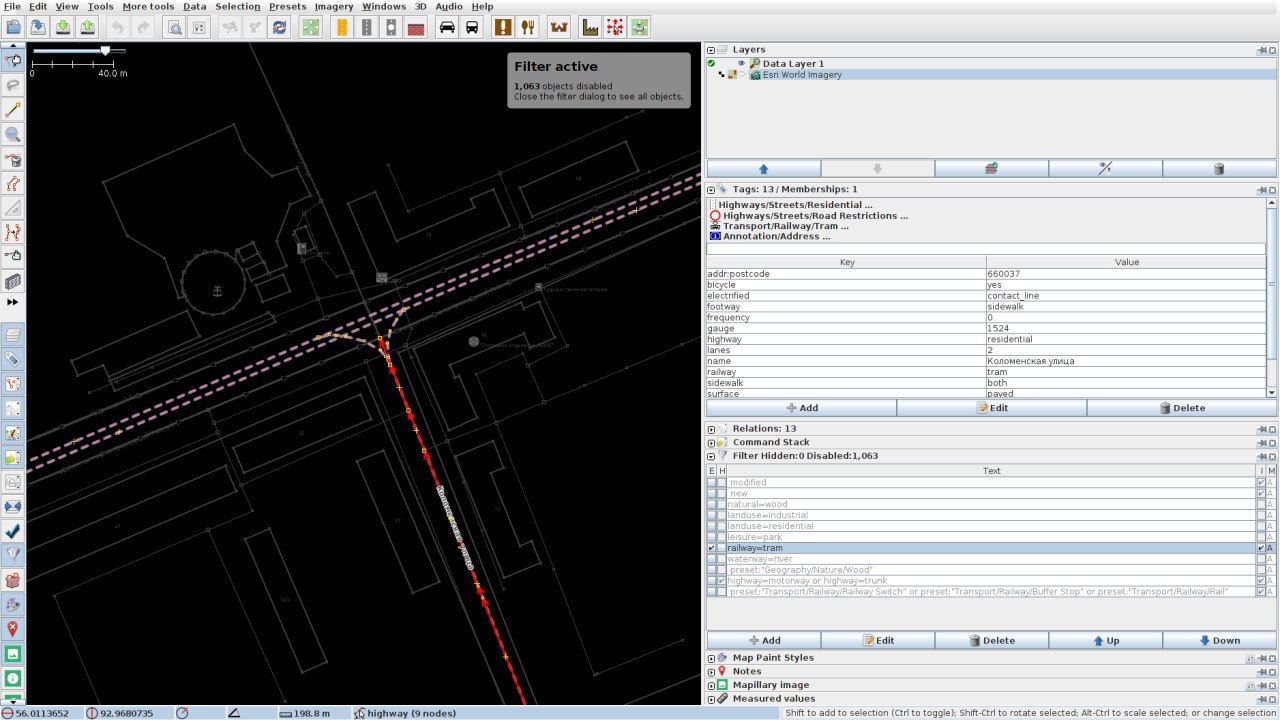Select the Extrude building tool
The height and width of the screenshot is (720, 1280).
click(13, 282)
